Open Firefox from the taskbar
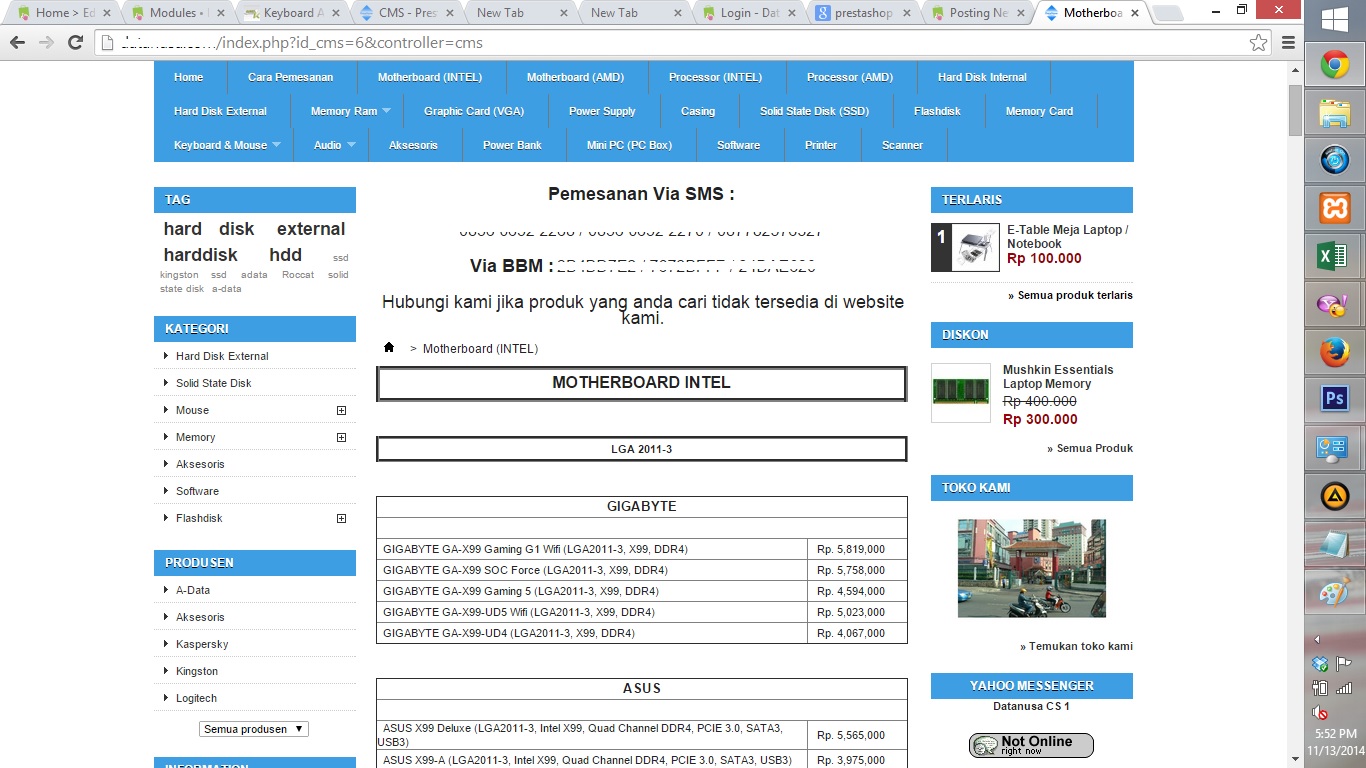The image size is (1366, 768). (1334, 352)
